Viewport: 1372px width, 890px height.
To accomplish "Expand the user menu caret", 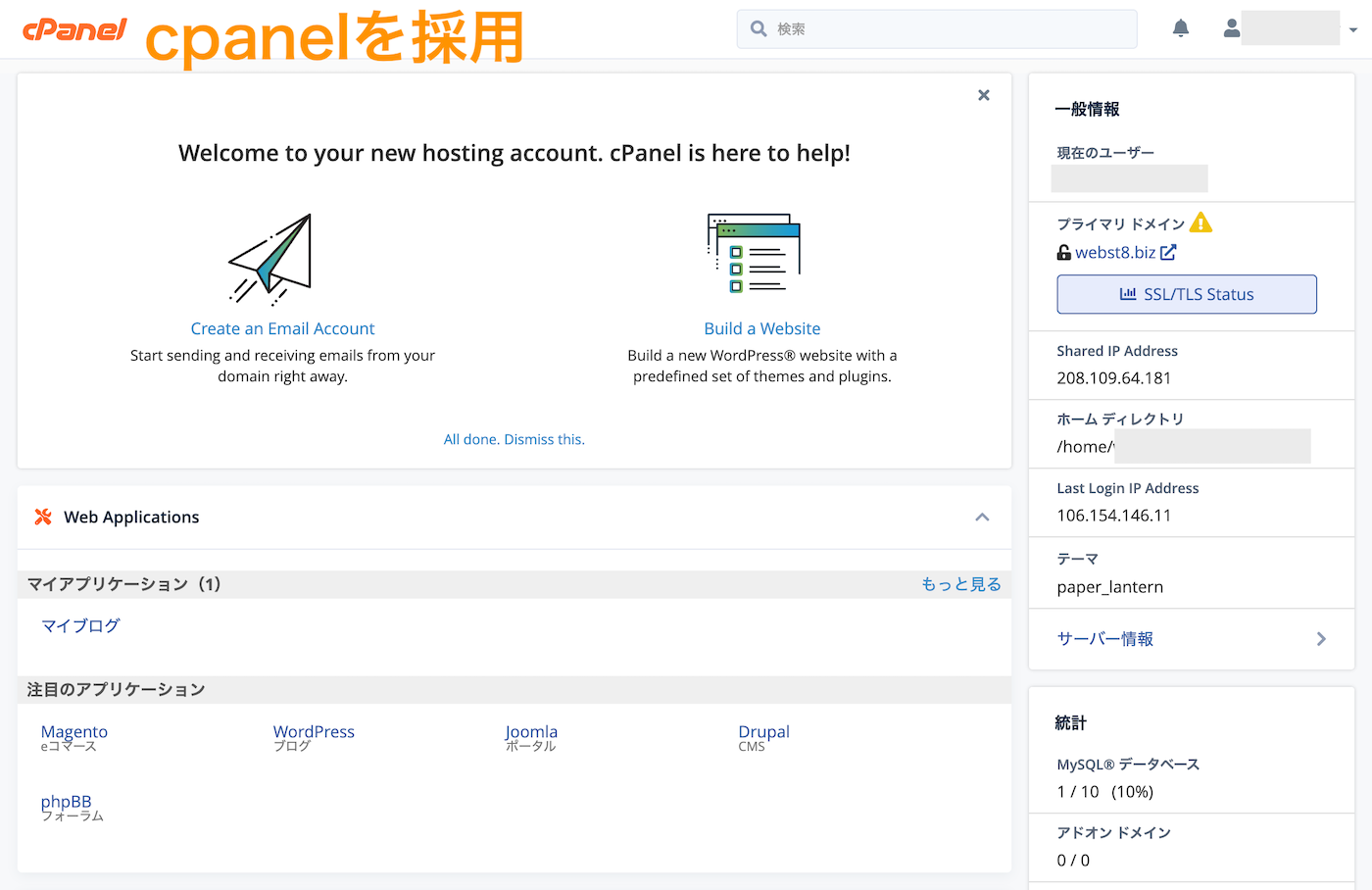I will click(x=1353, y=29).
